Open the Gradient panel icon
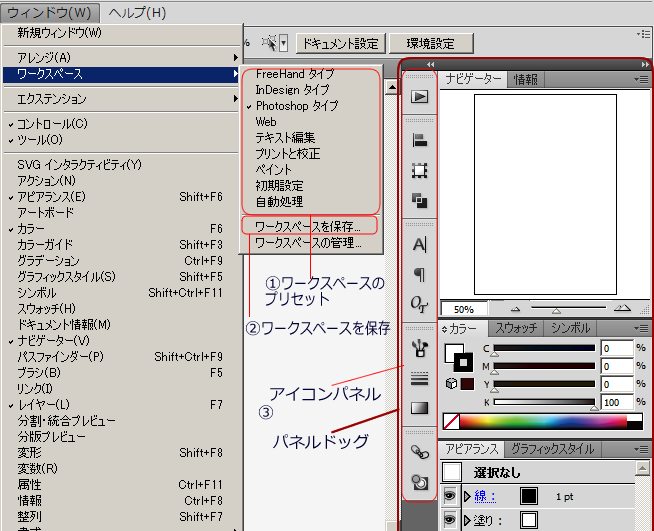This screenshot has width=654, height=531. point(419,408)
